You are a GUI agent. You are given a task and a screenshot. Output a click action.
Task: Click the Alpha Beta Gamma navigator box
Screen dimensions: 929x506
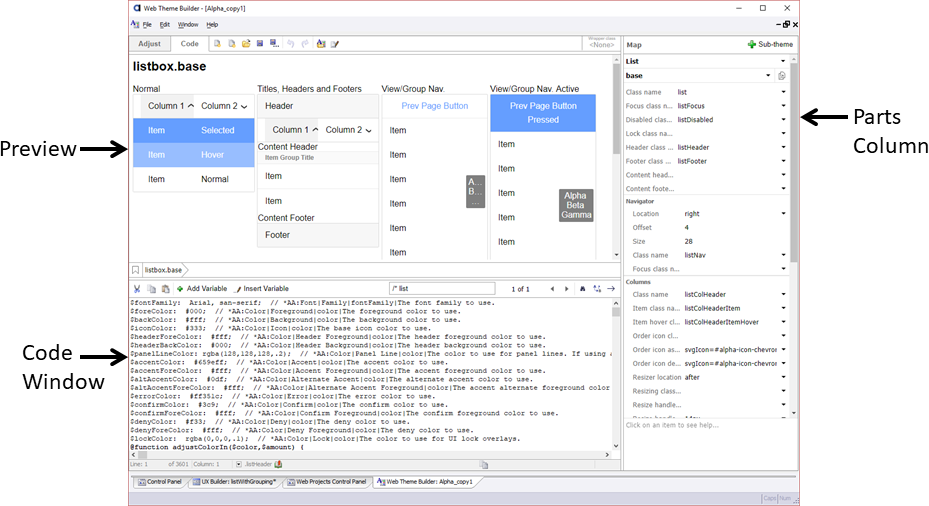[575, 206]
